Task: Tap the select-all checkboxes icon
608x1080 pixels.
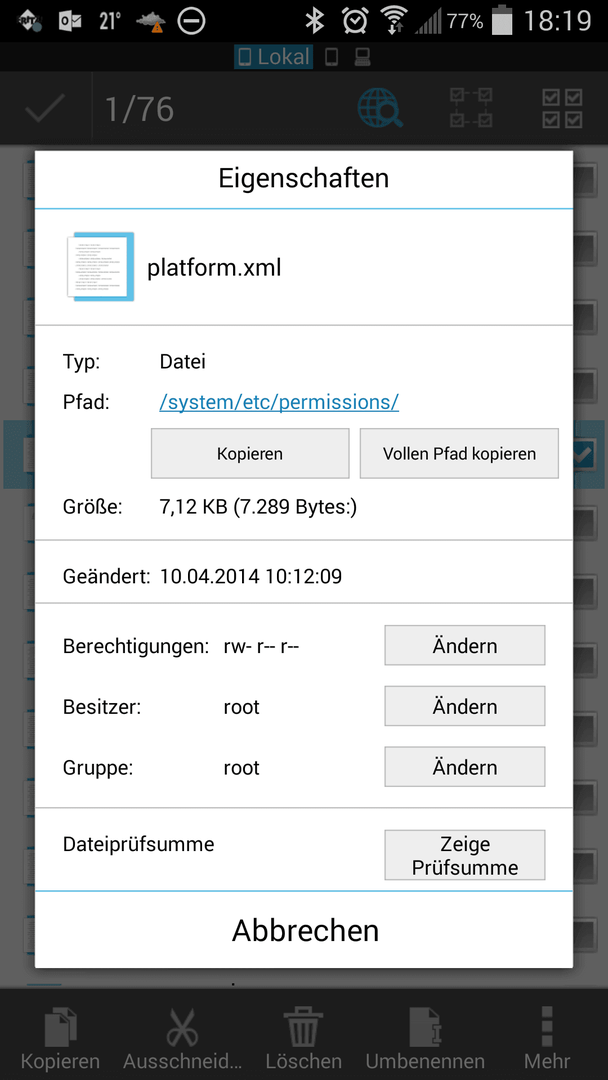Action: [563, 108]
